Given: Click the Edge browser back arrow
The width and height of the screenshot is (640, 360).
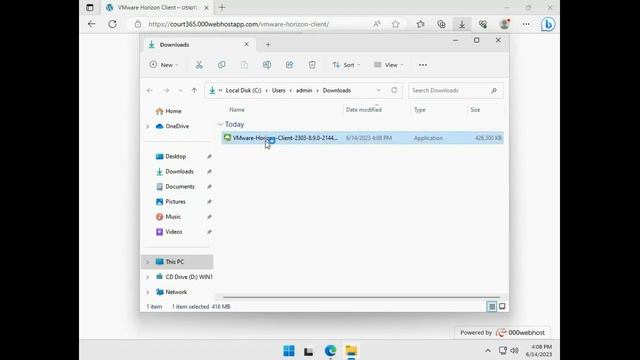Looking at the screenshot, I should click(92, 24).
